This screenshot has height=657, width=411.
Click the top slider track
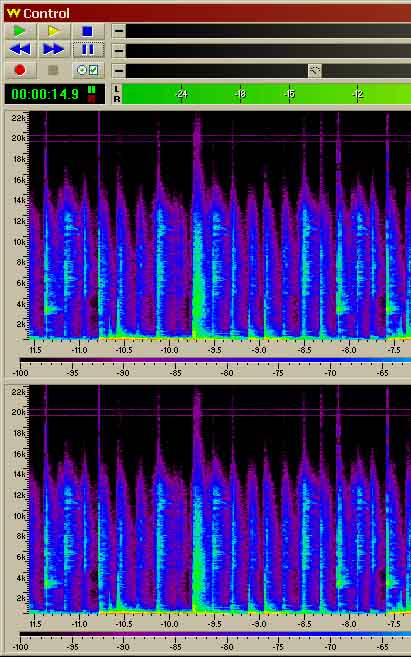tap(268, 31)
